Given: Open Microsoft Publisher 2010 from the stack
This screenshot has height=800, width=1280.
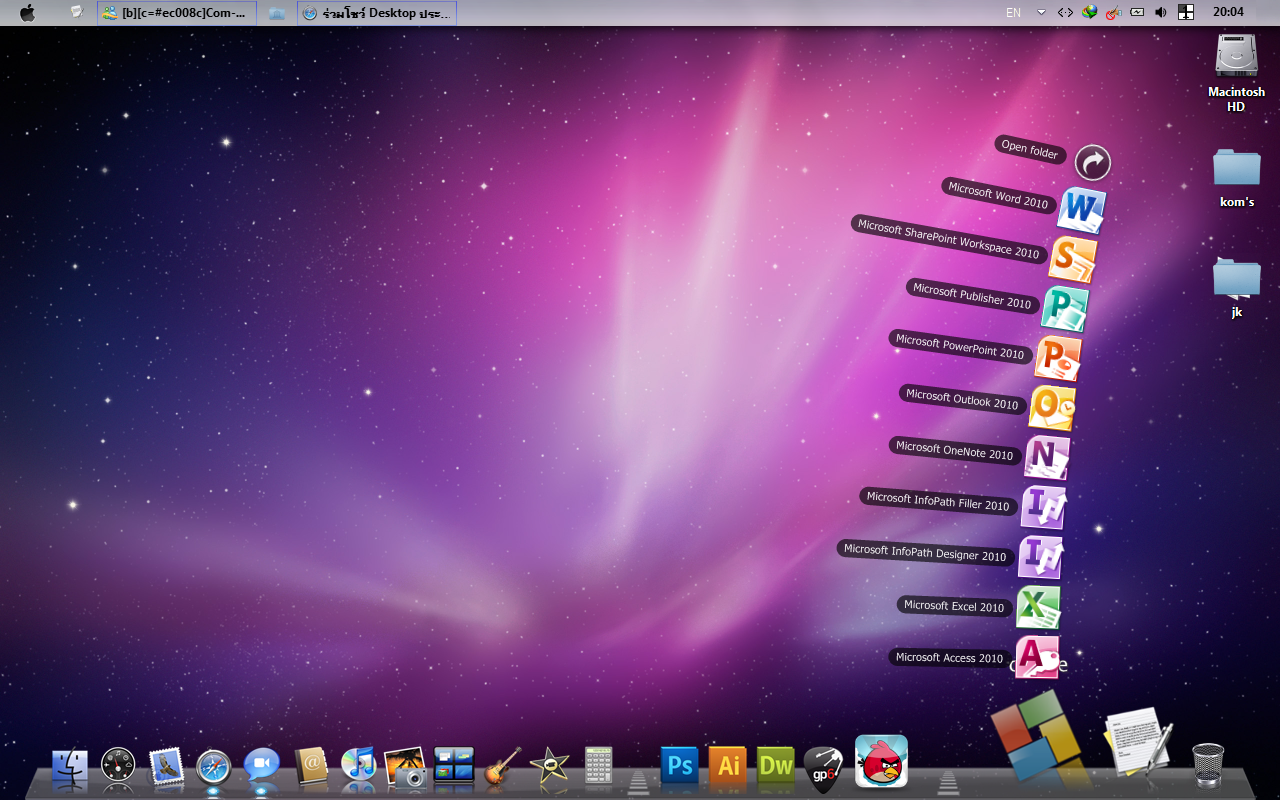Looking at the screenshot, I should (1063, 308).
